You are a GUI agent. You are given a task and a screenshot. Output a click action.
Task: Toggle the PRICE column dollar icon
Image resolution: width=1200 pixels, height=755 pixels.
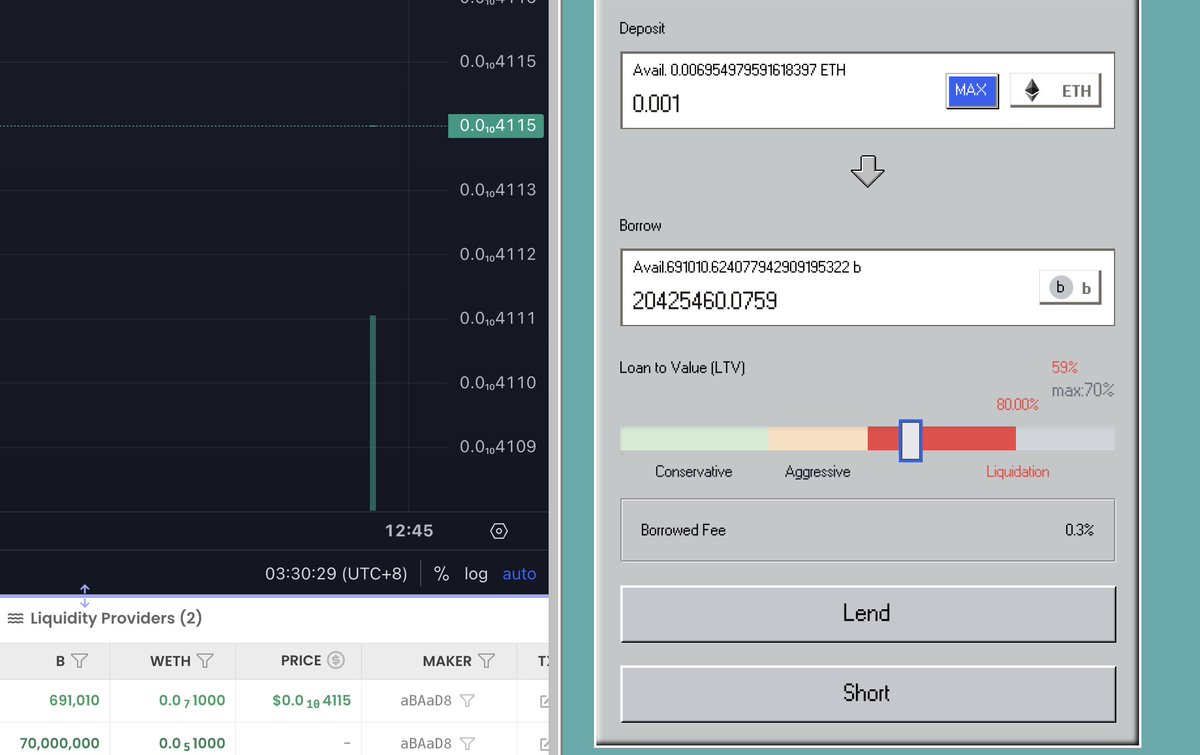[336, 661]
